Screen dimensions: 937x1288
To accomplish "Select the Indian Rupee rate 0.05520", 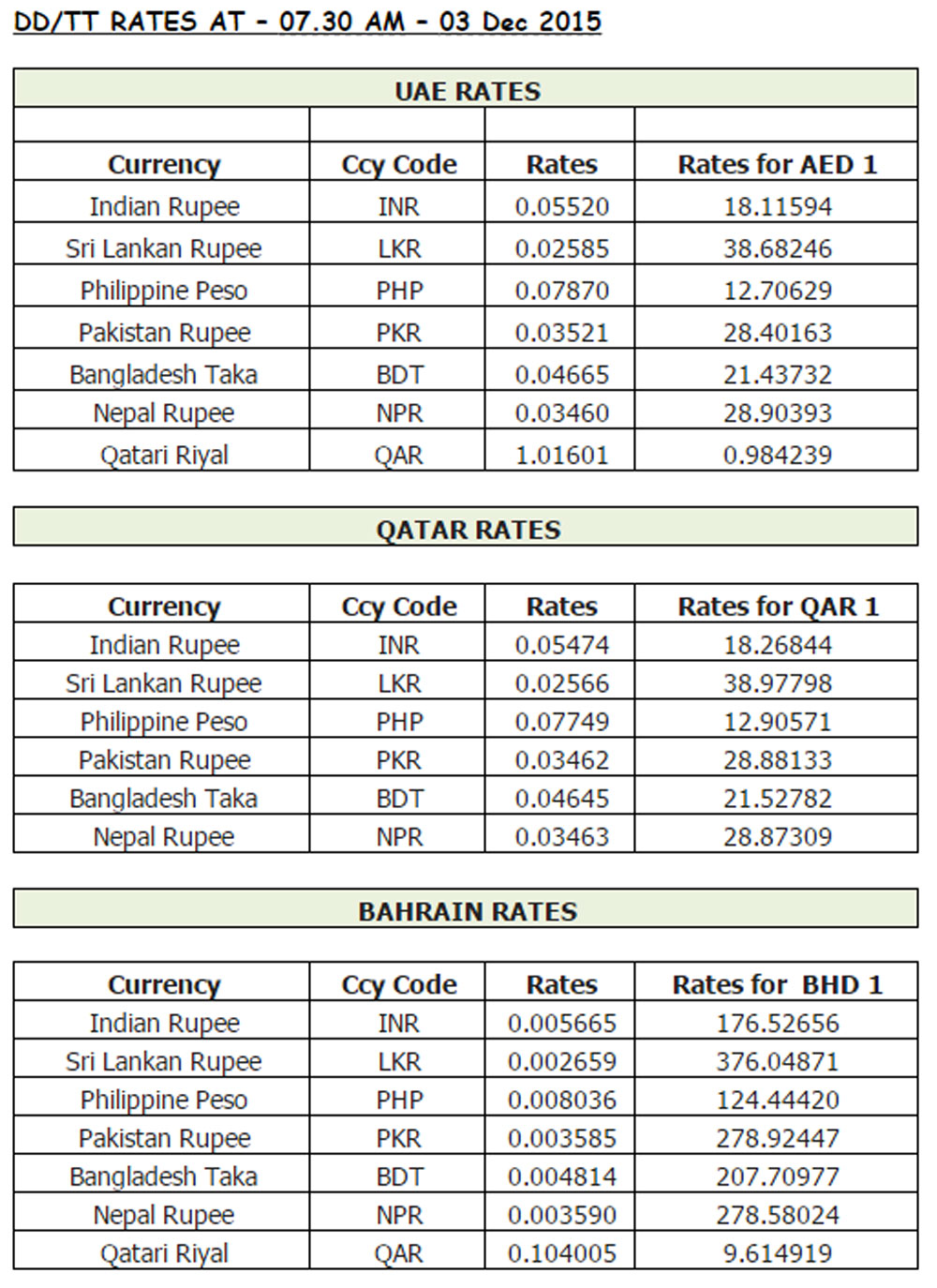I will (x=561, y=206).
